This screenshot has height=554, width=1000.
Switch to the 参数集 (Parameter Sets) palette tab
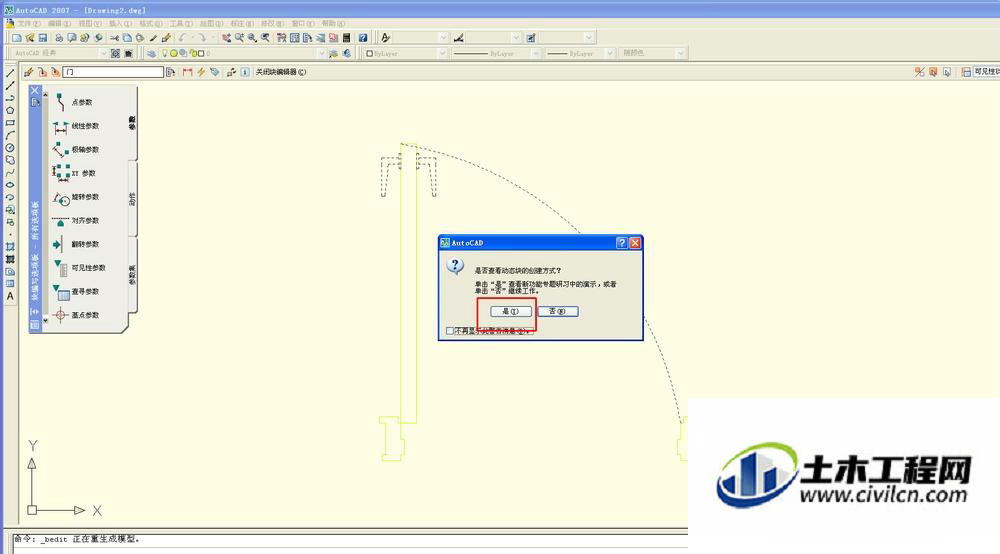(133, 275)
